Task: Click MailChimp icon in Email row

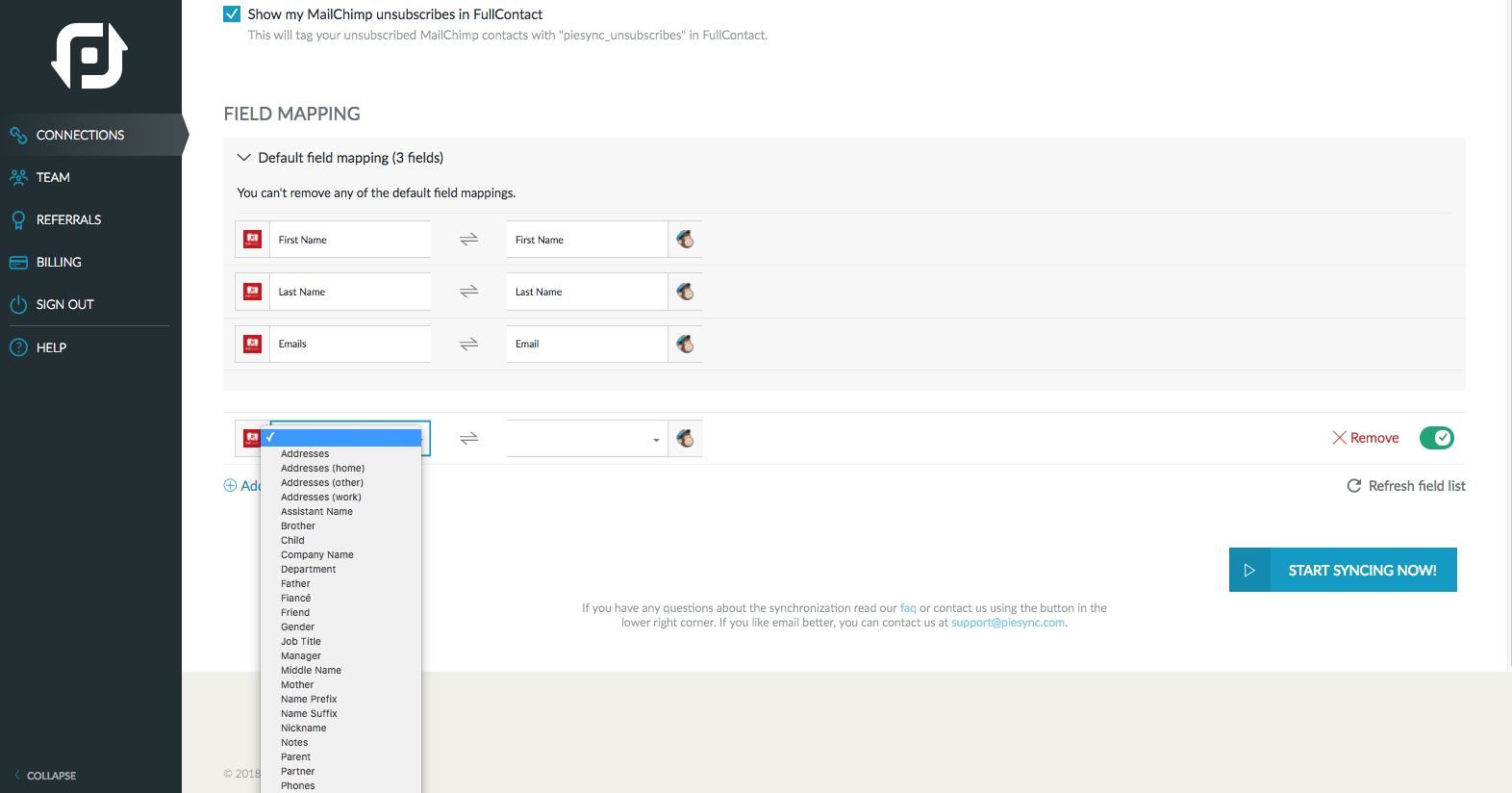Action: 686,344
